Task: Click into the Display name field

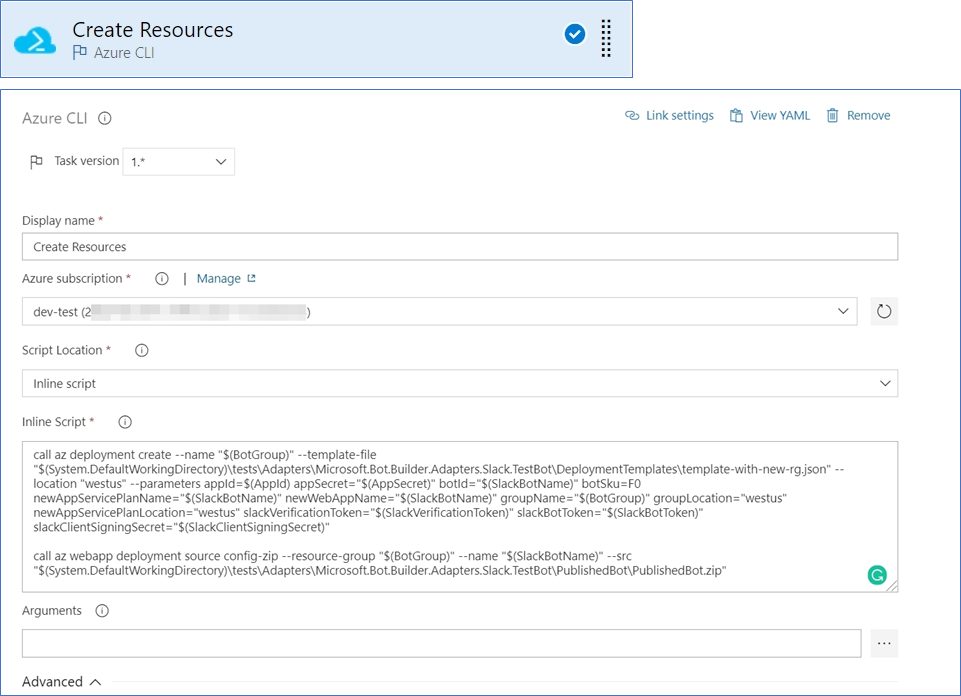Action: point(460,246)
